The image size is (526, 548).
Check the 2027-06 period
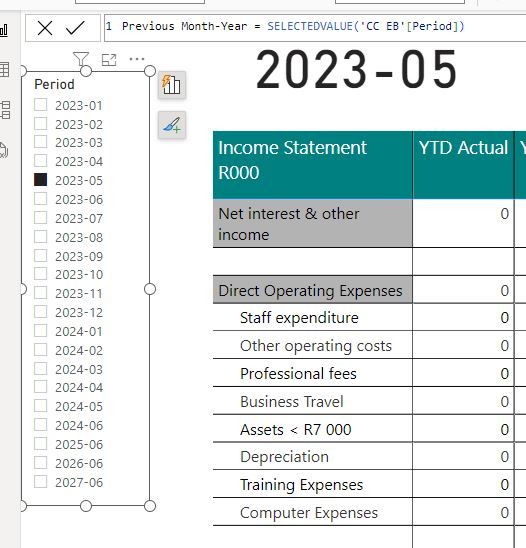(41, 482)
